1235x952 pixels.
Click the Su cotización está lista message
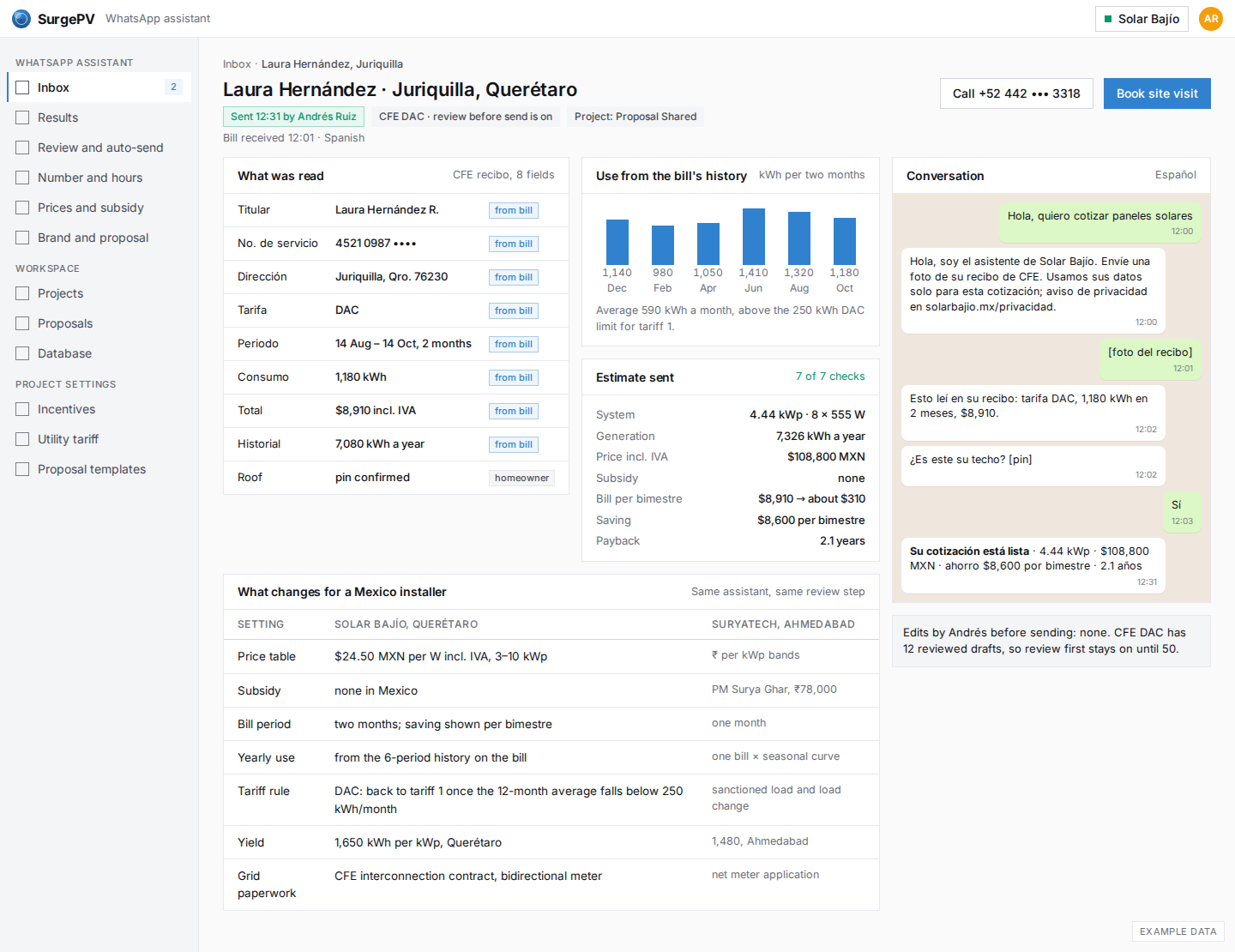click(1033, 566)
